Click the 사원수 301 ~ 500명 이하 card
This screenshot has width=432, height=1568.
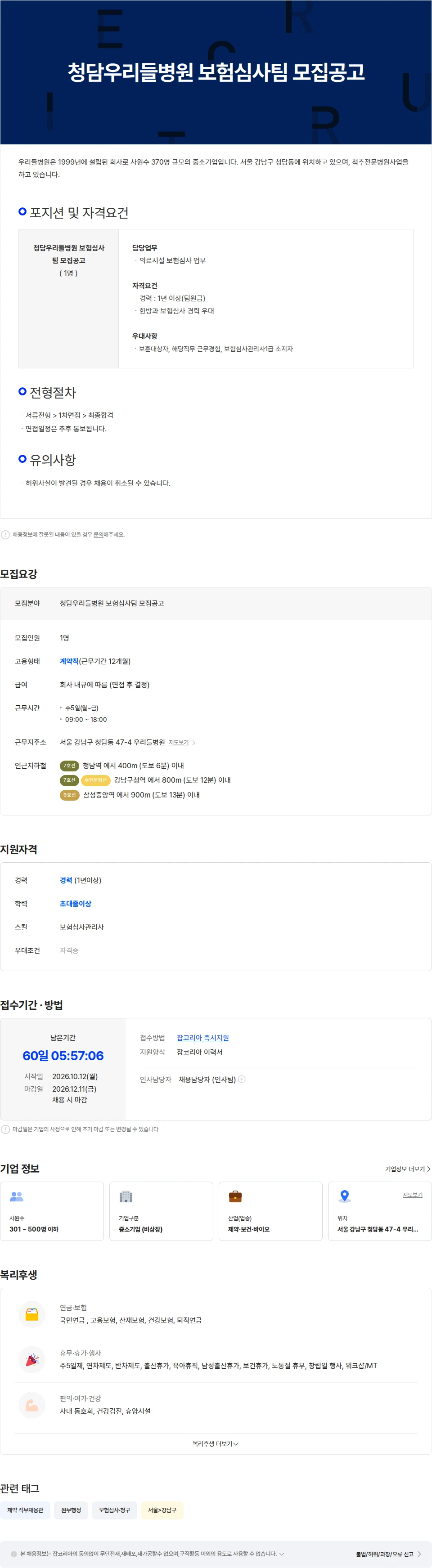coord(52,1211)
